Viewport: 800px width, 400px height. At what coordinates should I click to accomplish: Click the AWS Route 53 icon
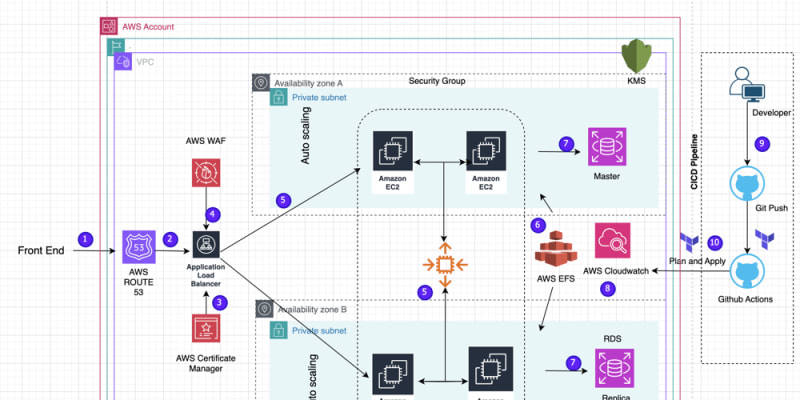(x=138, y=247)
